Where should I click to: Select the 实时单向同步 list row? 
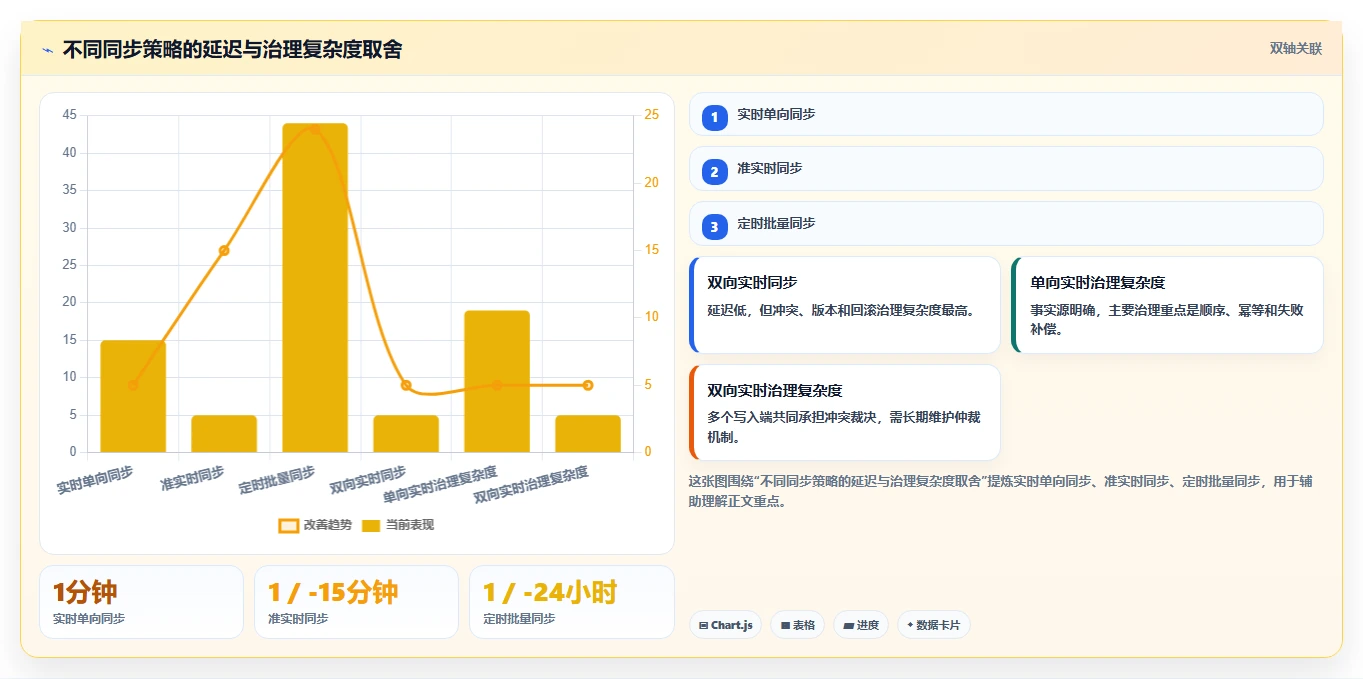(x=1006, y=114)
